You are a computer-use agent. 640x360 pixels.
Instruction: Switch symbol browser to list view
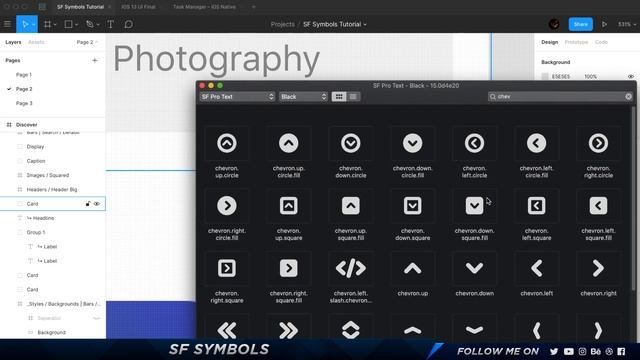tap(353, 97)
